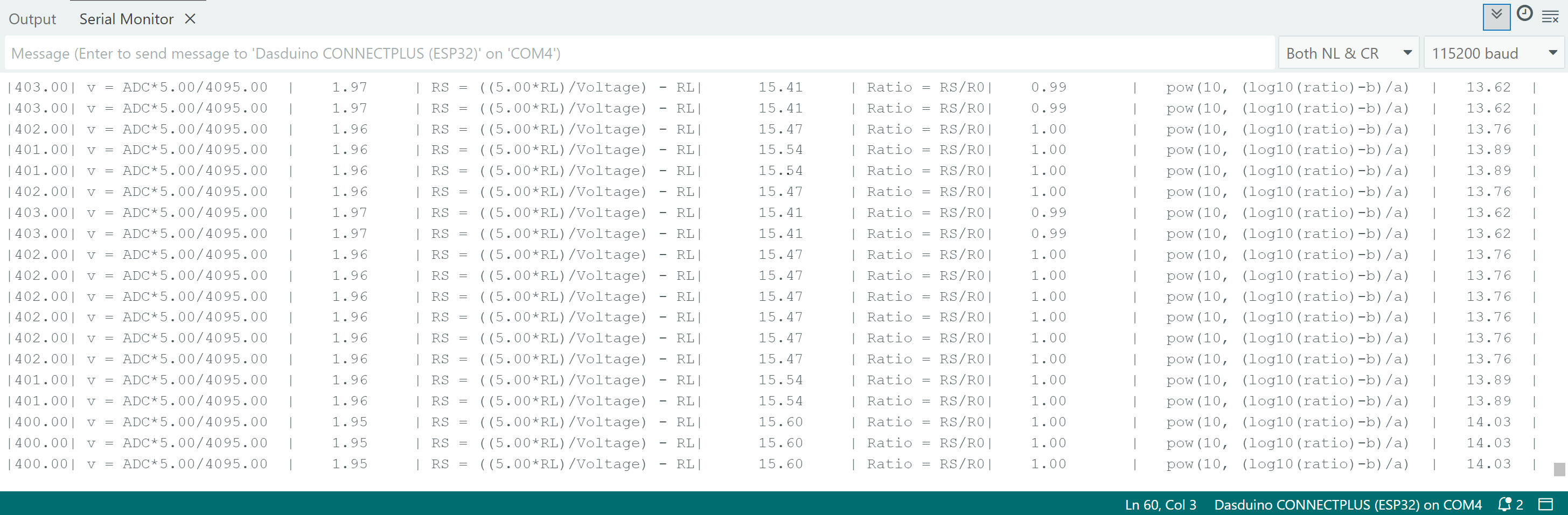Click the serial message input field
1568x515 pixels.
pos(639,53)
